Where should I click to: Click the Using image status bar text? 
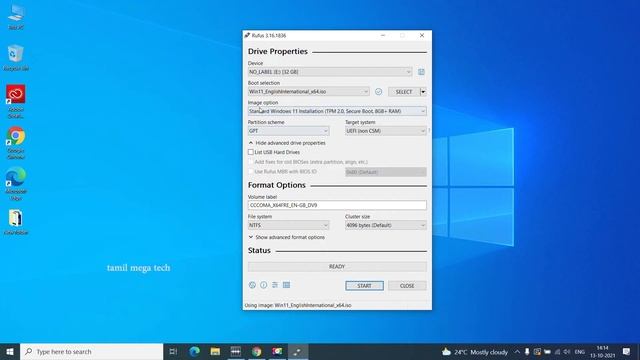point(298,305)
